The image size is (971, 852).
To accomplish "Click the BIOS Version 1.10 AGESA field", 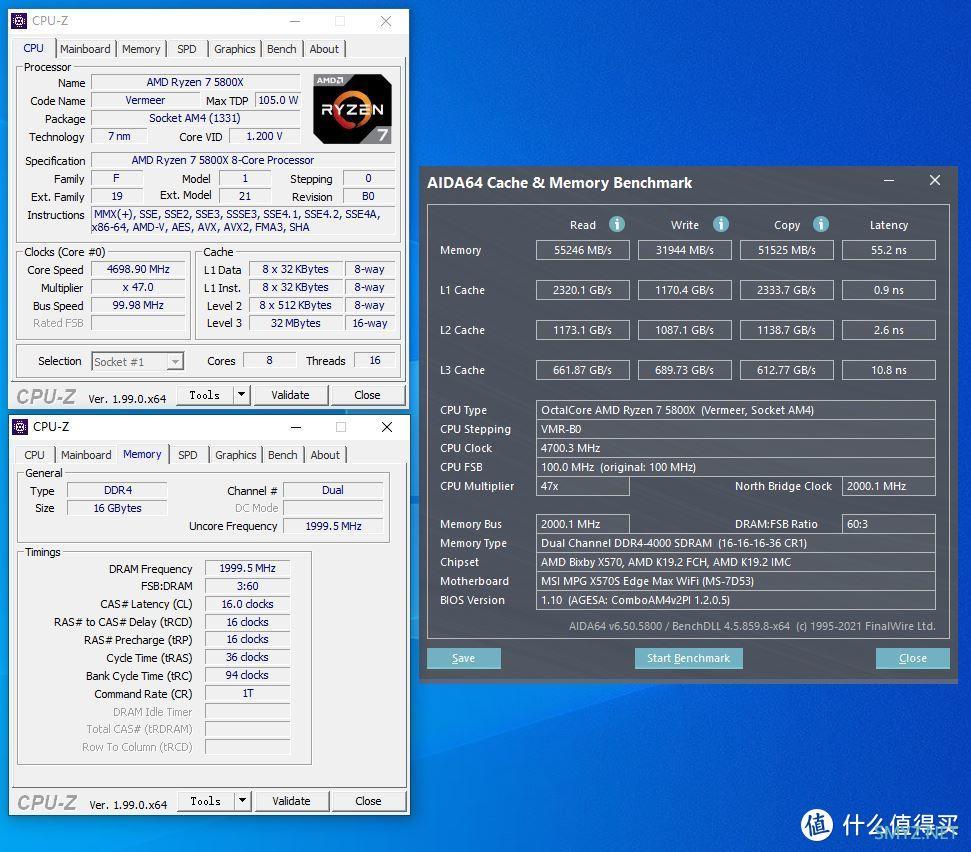I will tap(735, 600).
